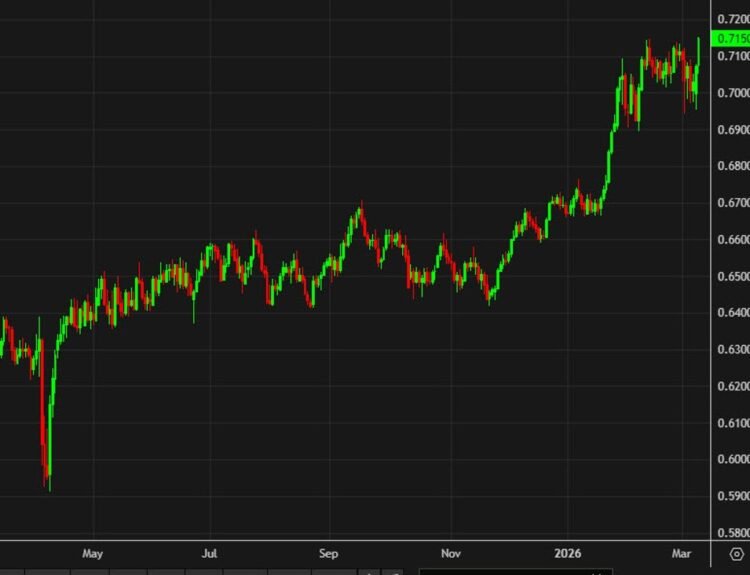Click the 0.7000 price axis label
The image size is (750, 575).
(733, 93)
